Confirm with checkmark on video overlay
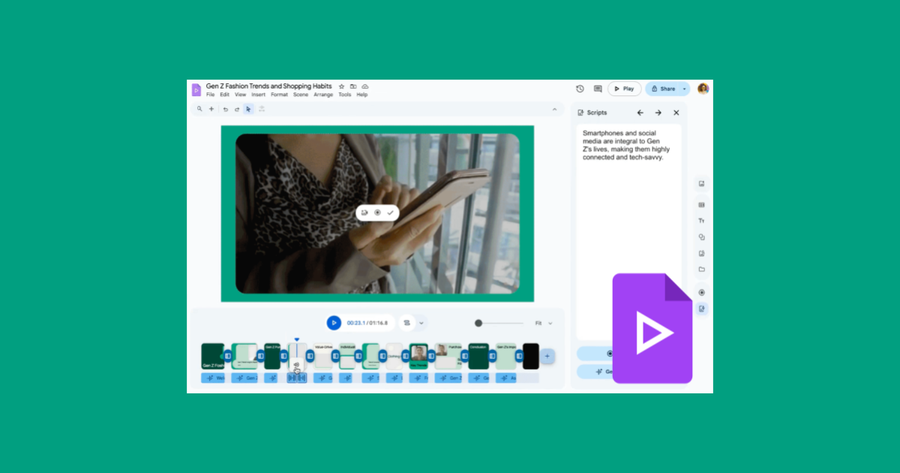This screenshot has width=900, height=473. click(x=390, y=213)
